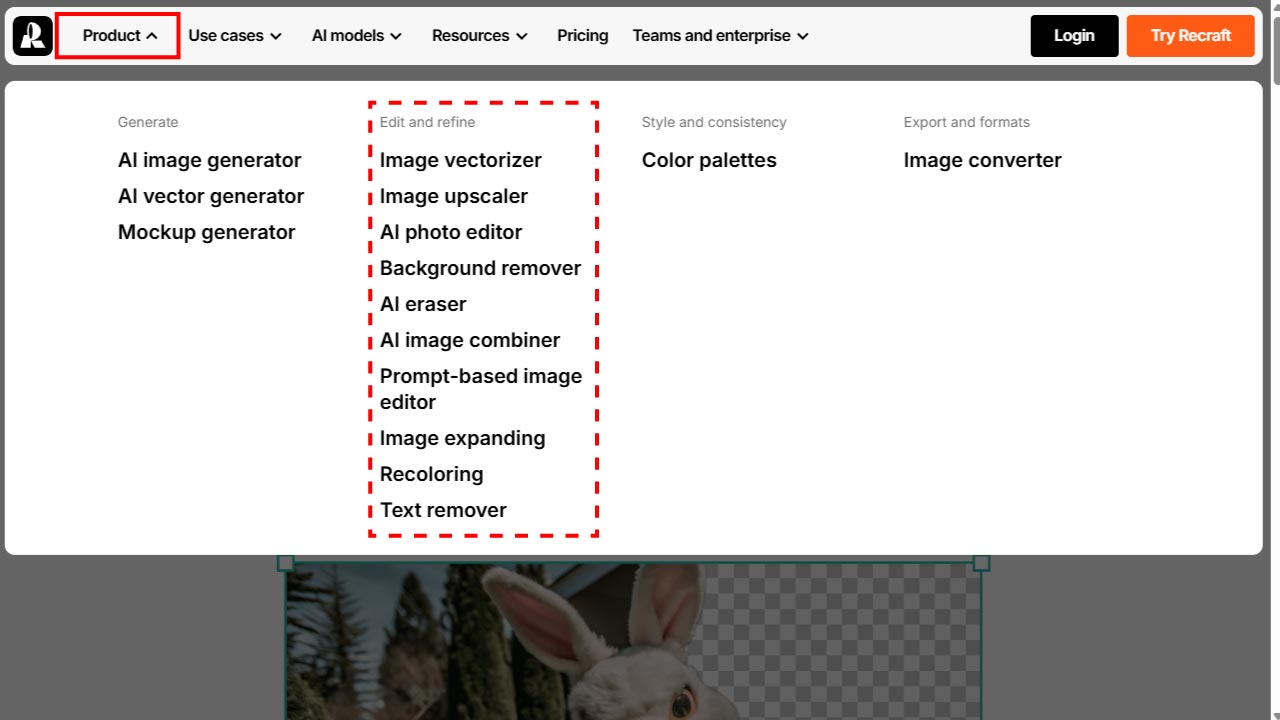Expand the Use cases dropdown

click(235, 36)
